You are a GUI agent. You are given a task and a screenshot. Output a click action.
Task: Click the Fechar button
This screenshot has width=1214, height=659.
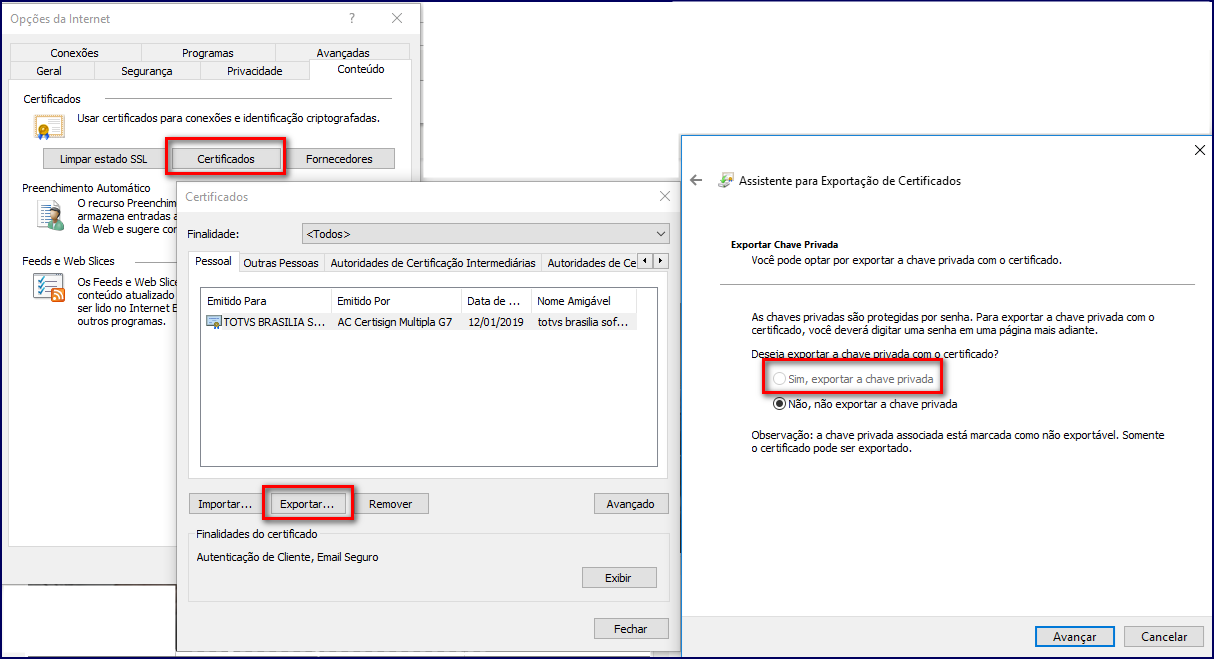[631, 629]
